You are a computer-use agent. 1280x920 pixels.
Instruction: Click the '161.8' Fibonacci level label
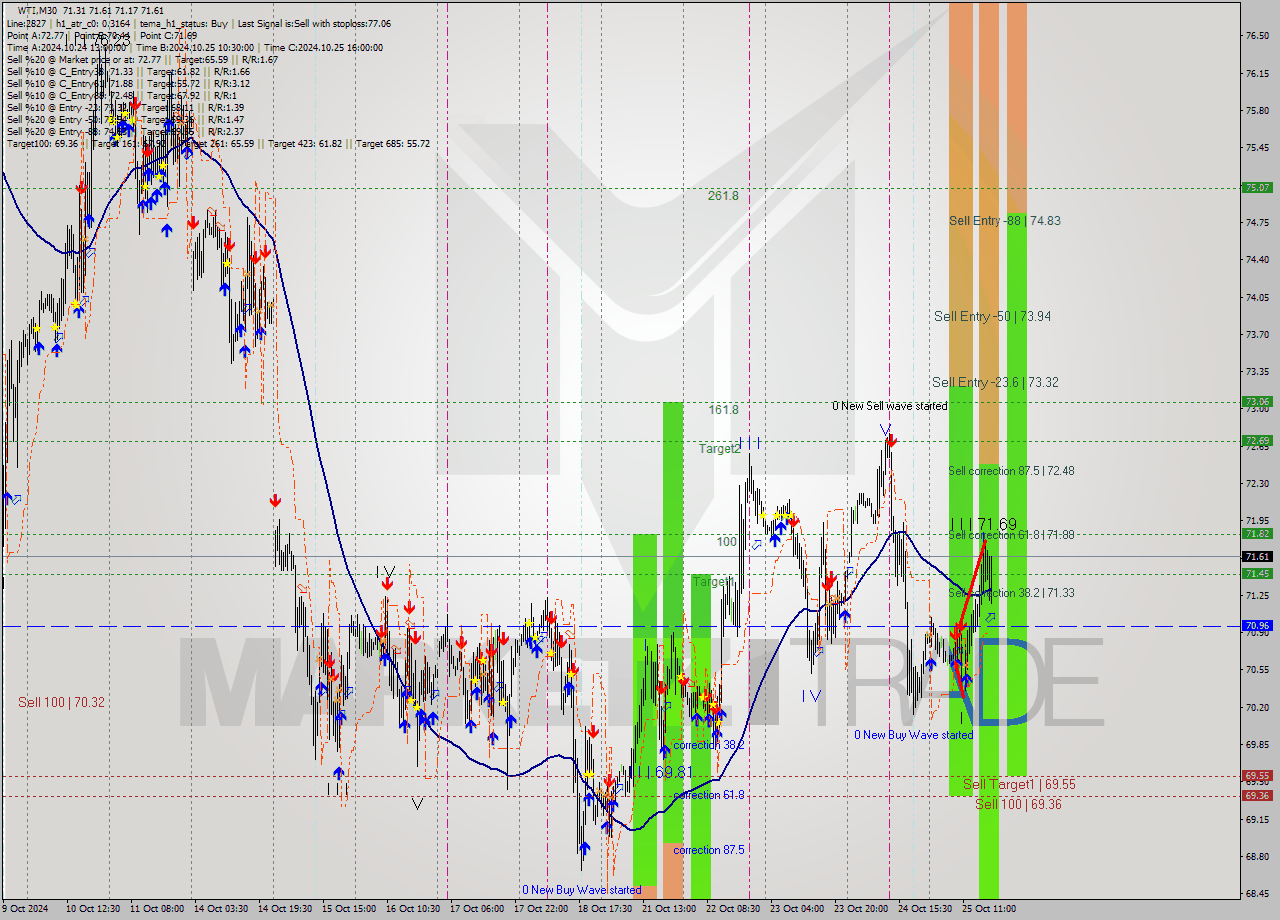(x=722, y=409)
